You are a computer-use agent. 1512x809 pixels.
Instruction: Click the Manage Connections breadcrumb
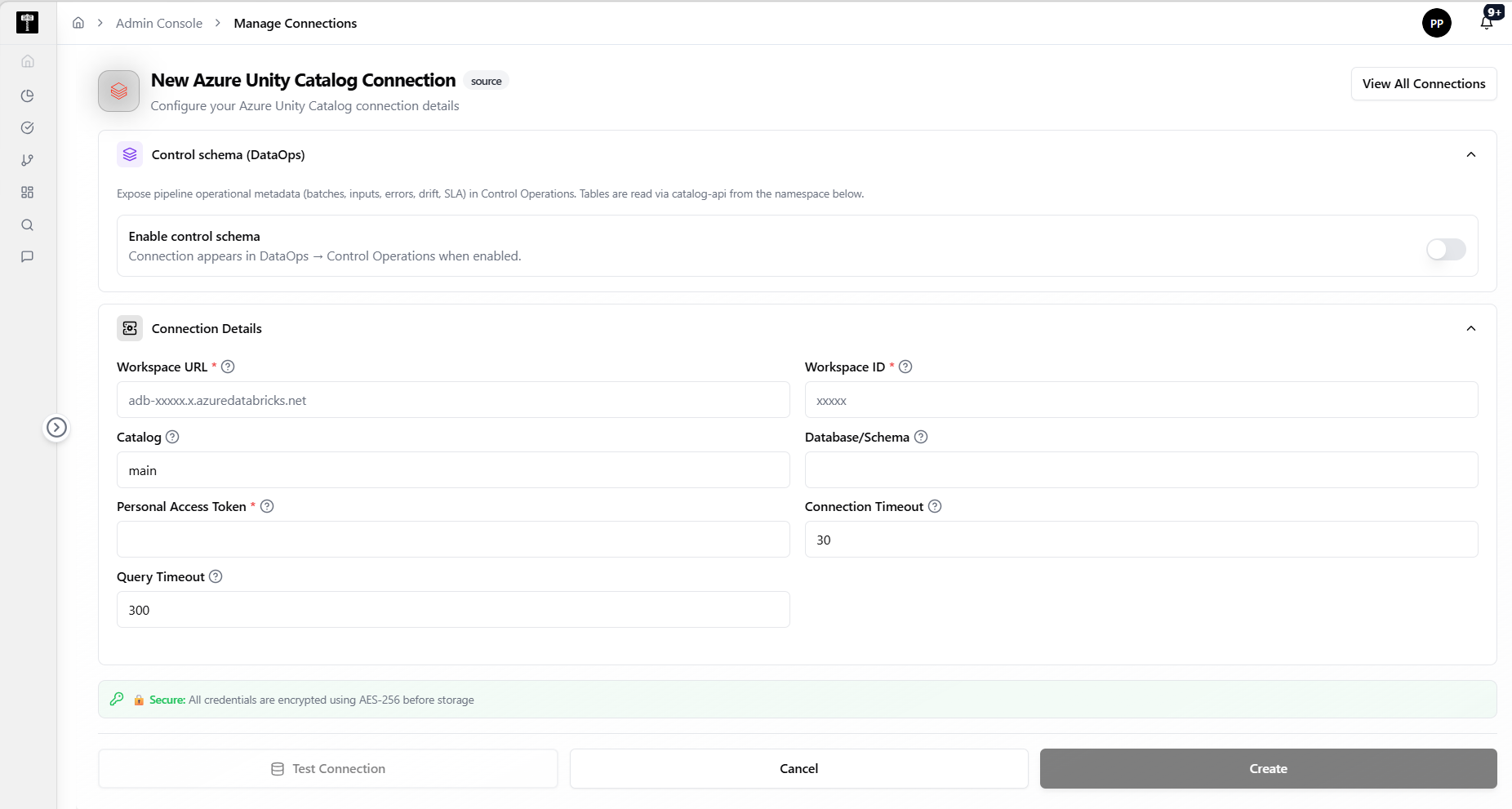tap(296, 23)
